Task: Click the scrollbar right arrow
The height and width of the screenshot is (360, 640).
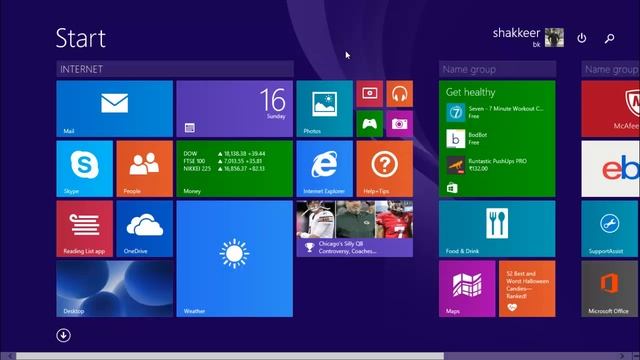Action: (622, 356)
